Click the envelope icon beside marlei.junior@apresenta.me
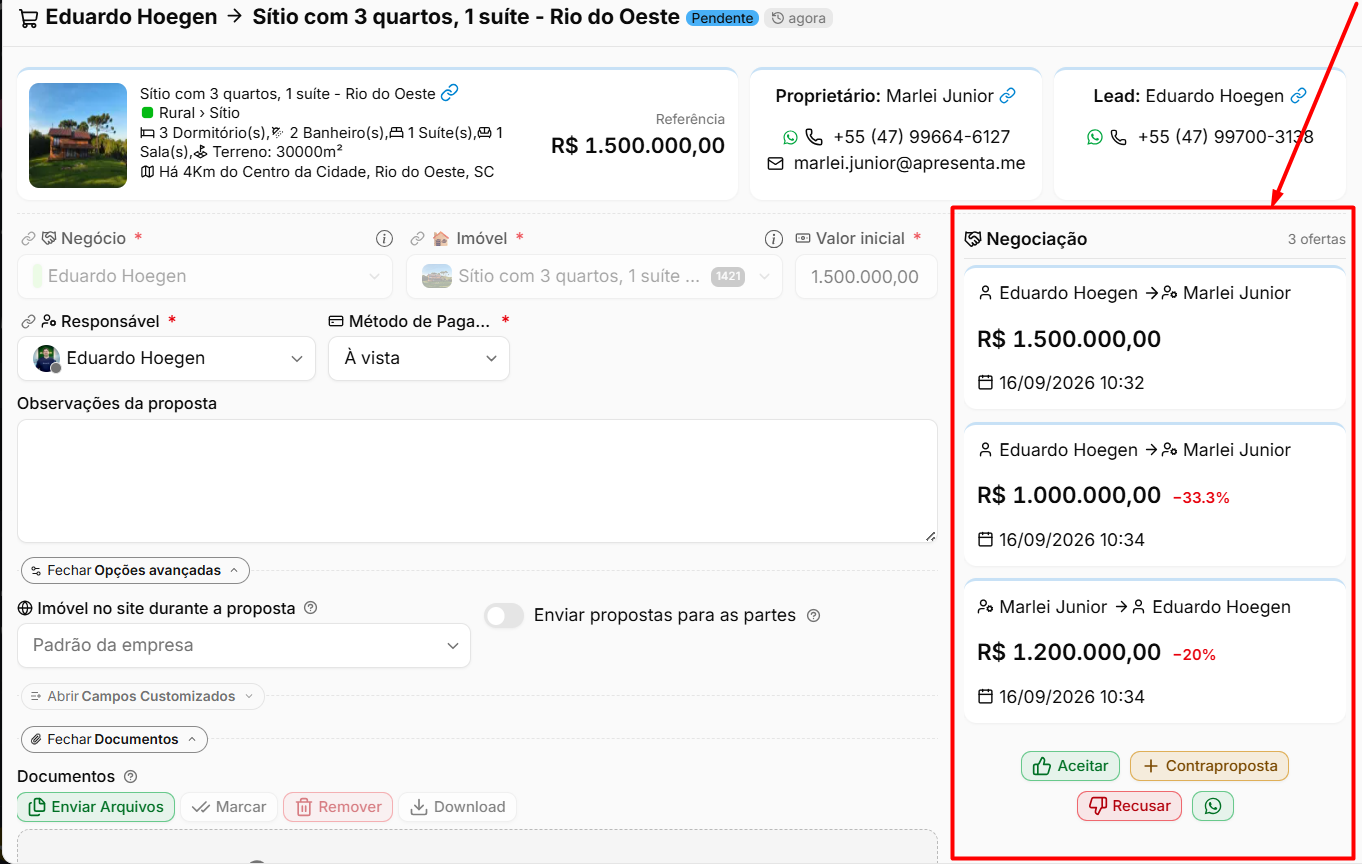This screenshot has width=1362, height=864. point(776,163)
